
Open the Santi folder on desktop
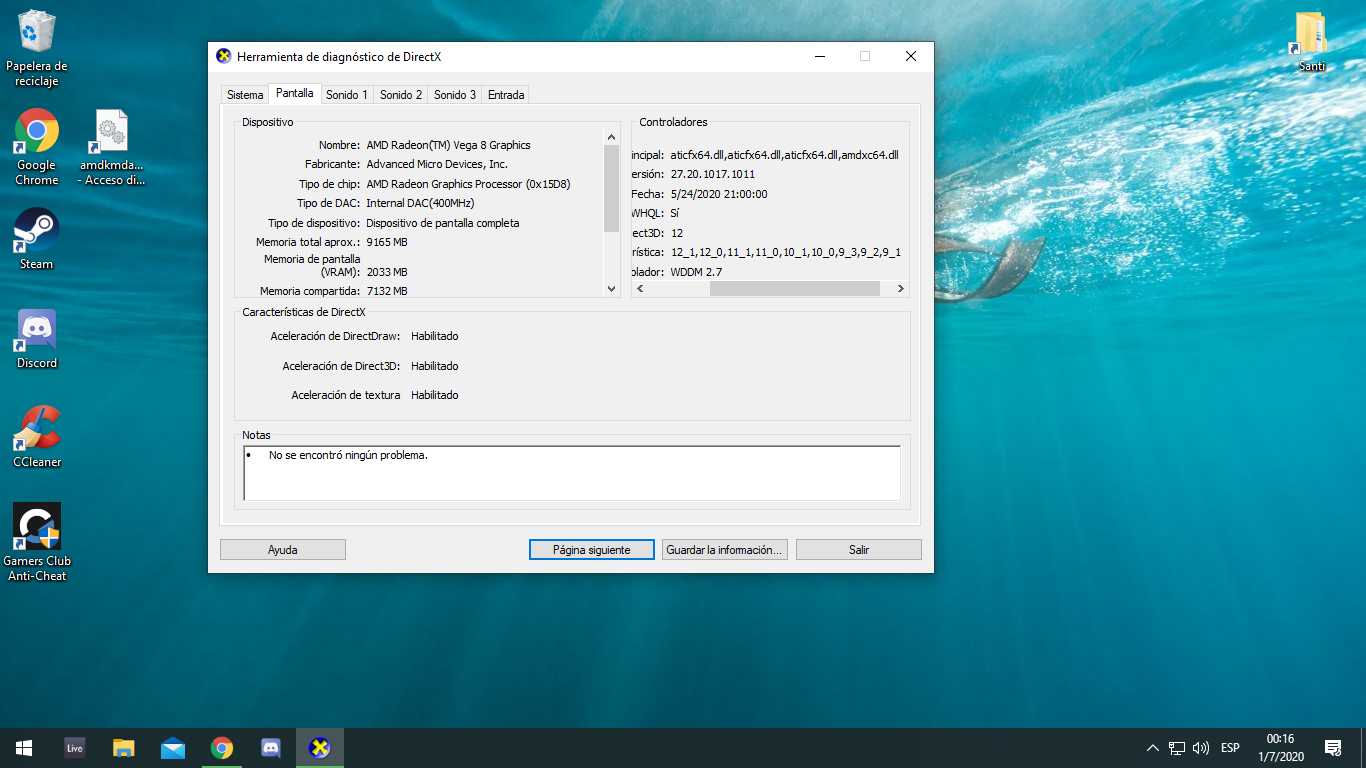tap(1311, 41)
